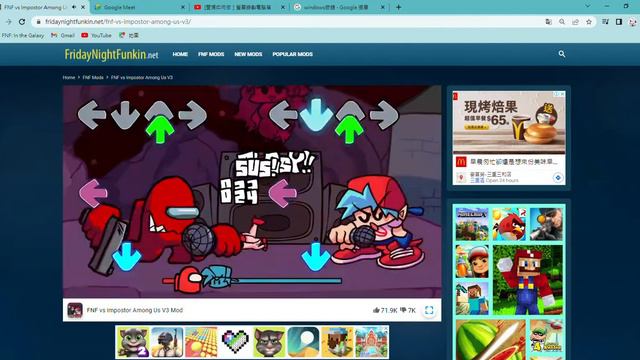The height and width of the screenshot is (360, 640).
Task: Bookmark this page with the star icon
Action: click(589, 22)
